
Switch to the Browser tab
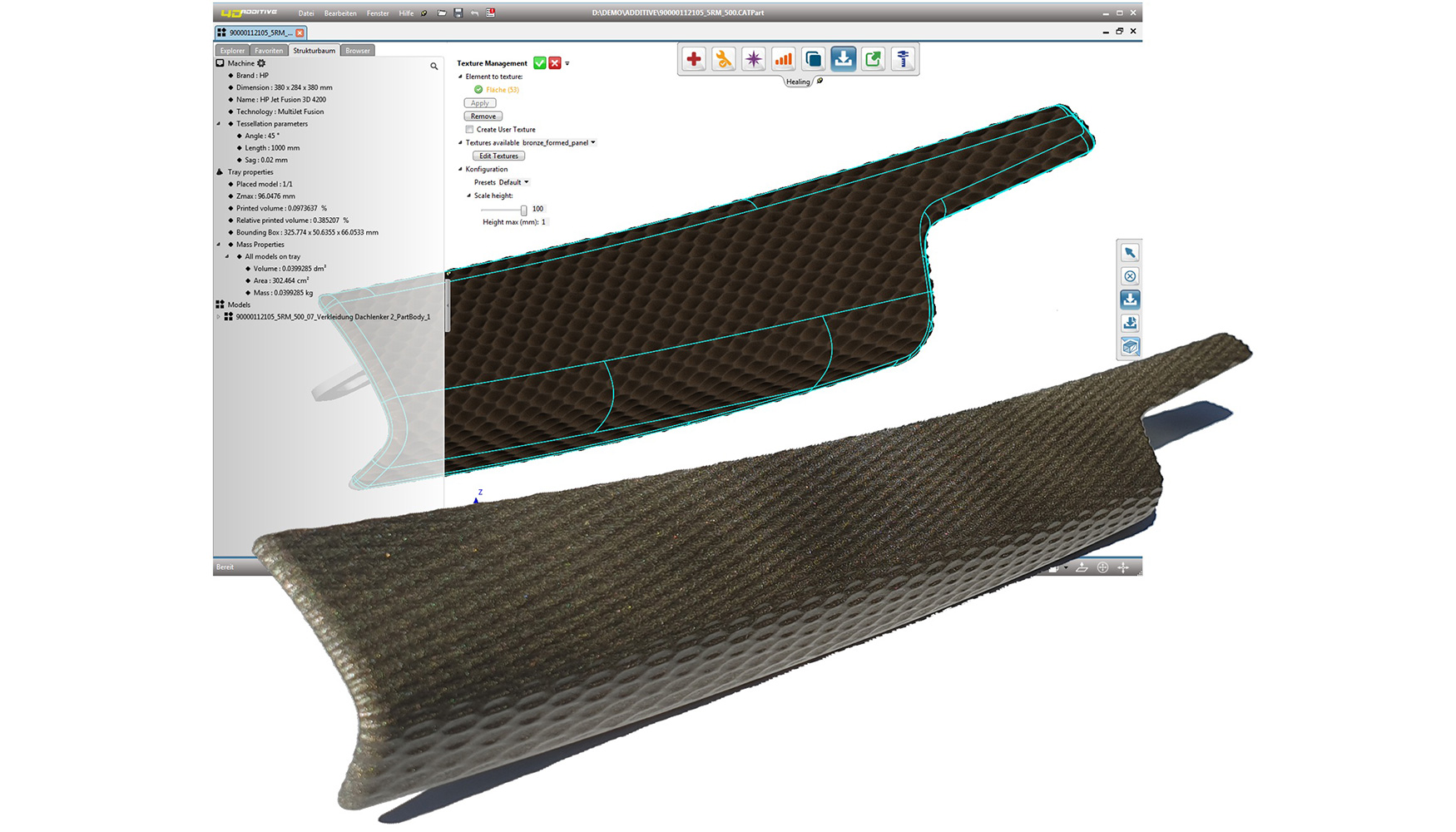(x=357, y=50)
